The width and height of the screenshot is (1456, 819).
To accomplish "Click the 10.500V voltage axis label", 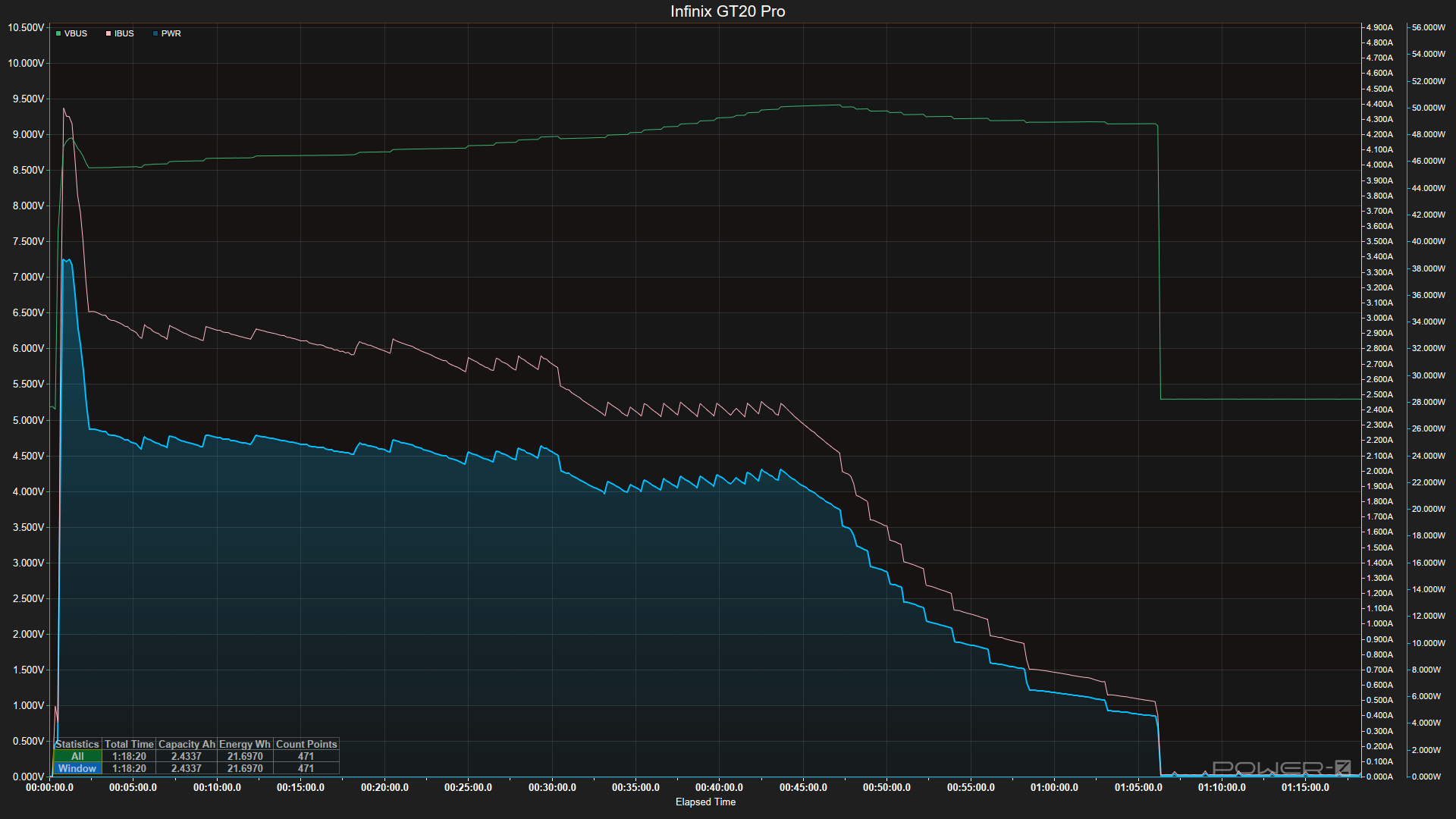I will click(26, 27).
